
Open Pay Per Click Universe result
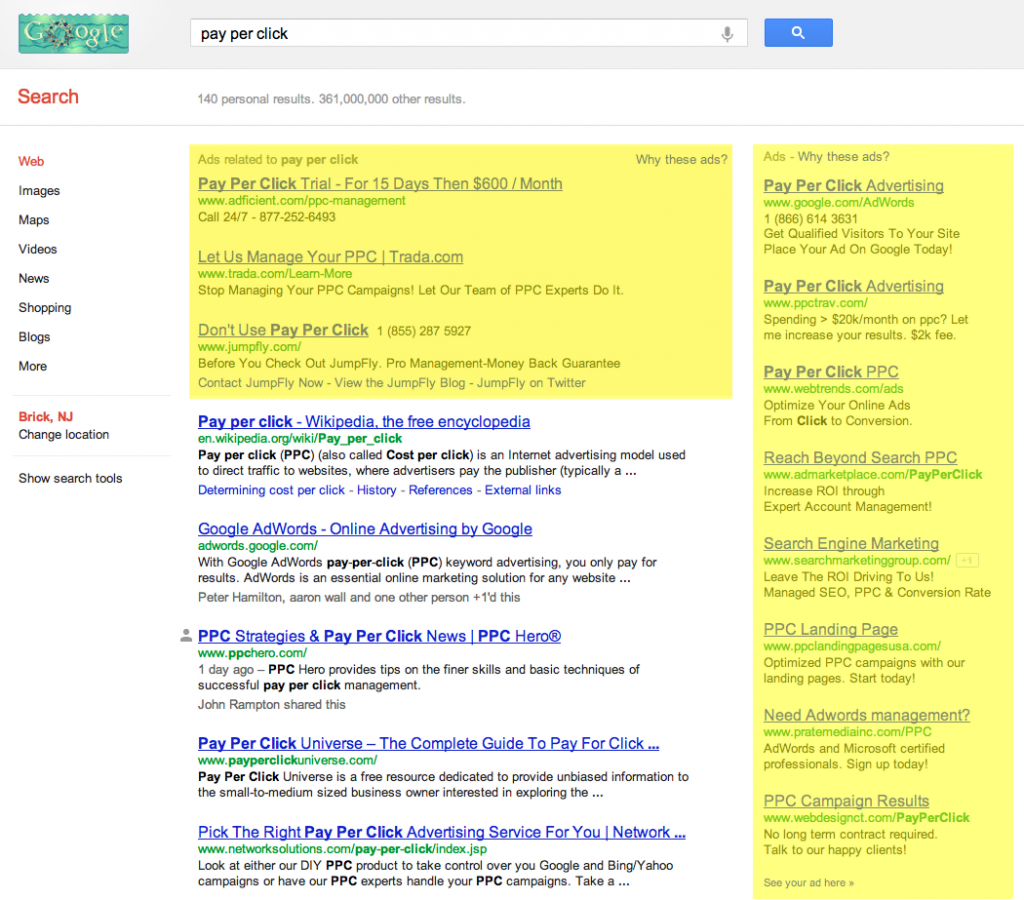(x=428, y=743)
